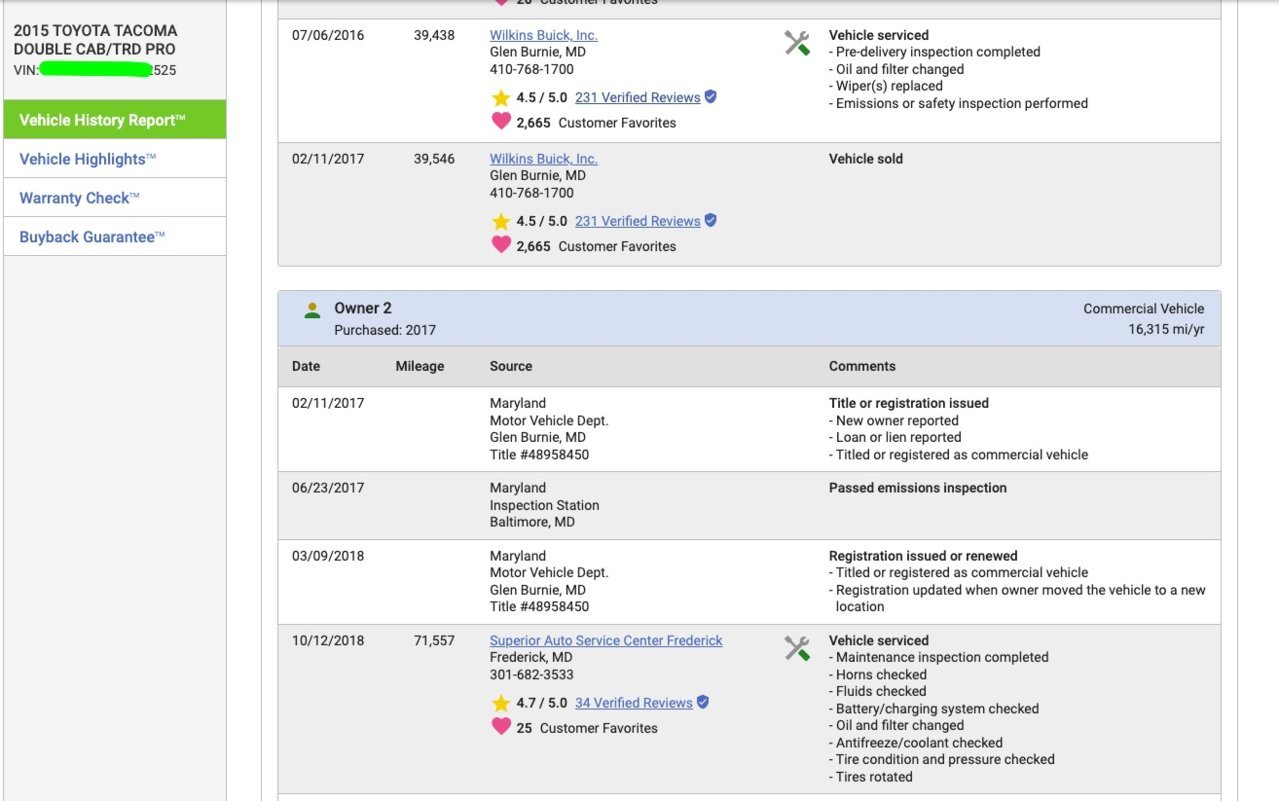Open Wilkins Buick, Inc. link for vehicle sold entry
This screenshot has height=801, width=1279.
[x=543, y=159]
